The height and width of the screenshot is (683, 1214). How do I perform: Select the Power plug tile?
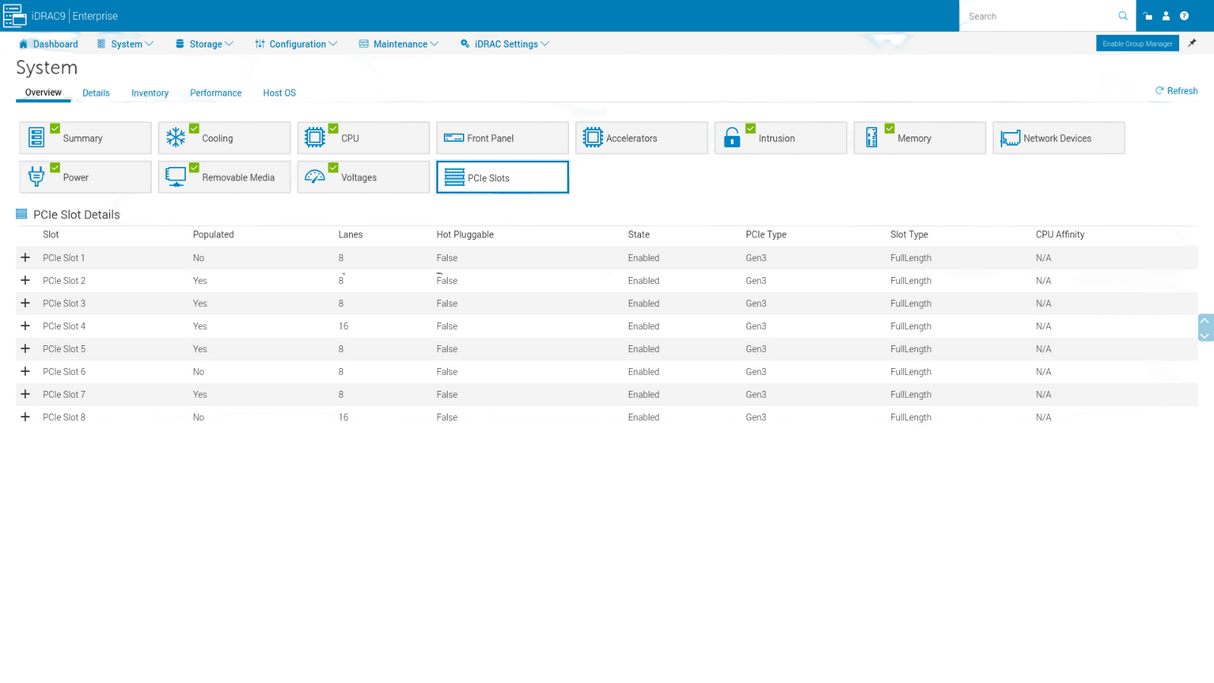pyautogui.click(x=85, y=177)
